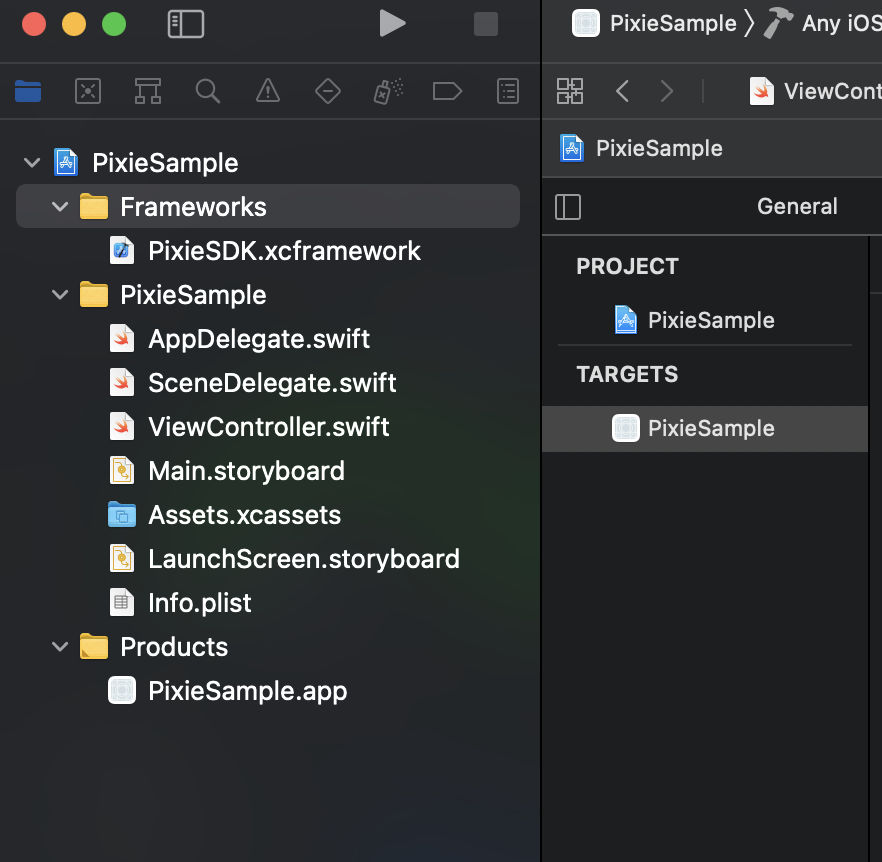Screen dimensions: 882x862
Task: Open the Symbol navigator
Action: [148, 91]
